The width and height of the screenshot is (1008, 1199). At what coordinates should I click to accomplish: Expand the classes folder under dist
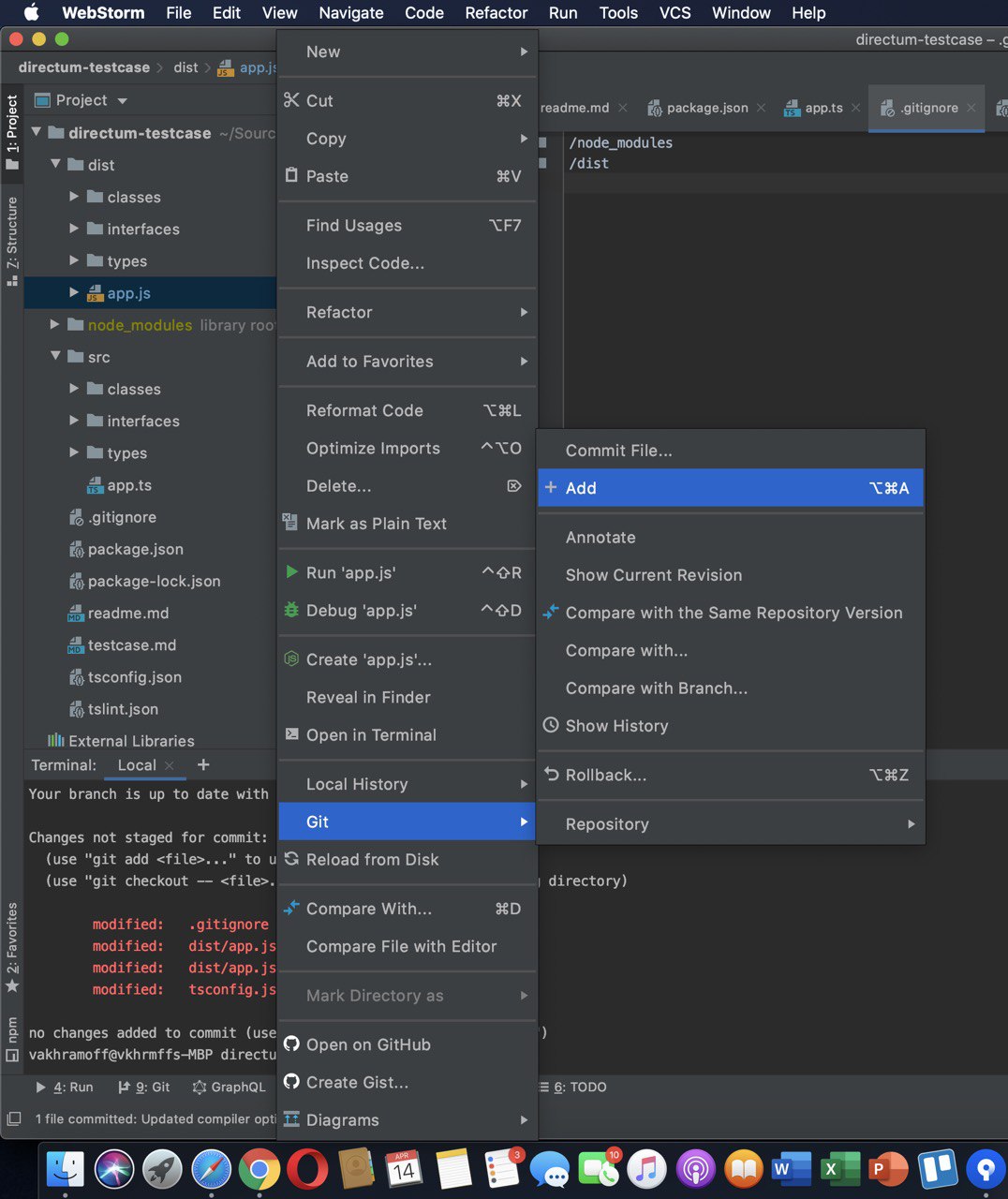(x=74, y=197)
